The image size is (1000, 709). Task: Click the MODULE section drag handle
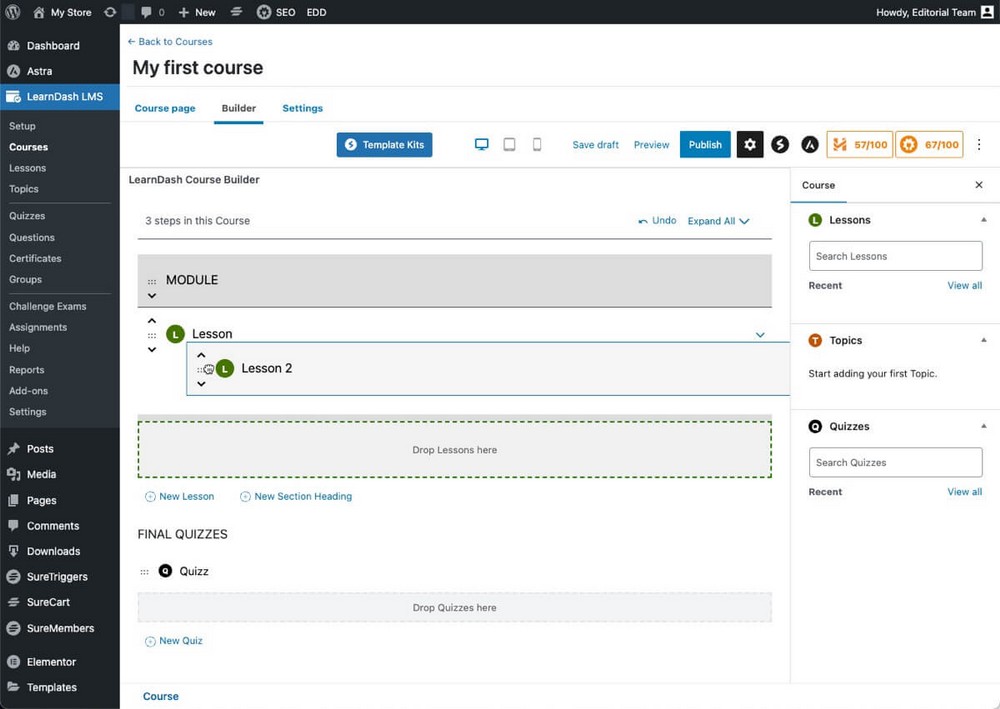coord(152,281)
